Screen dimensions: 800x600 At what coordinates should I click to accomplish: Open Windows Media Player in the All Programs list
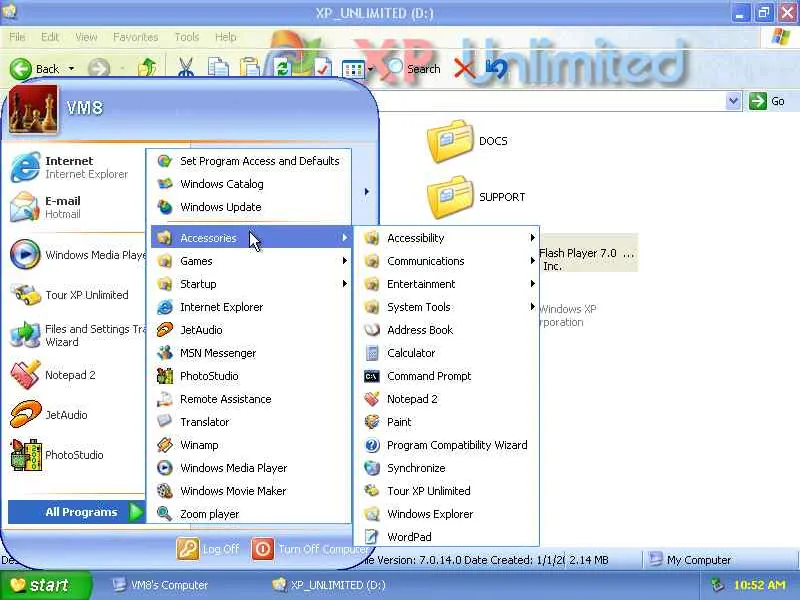(251, 467)
